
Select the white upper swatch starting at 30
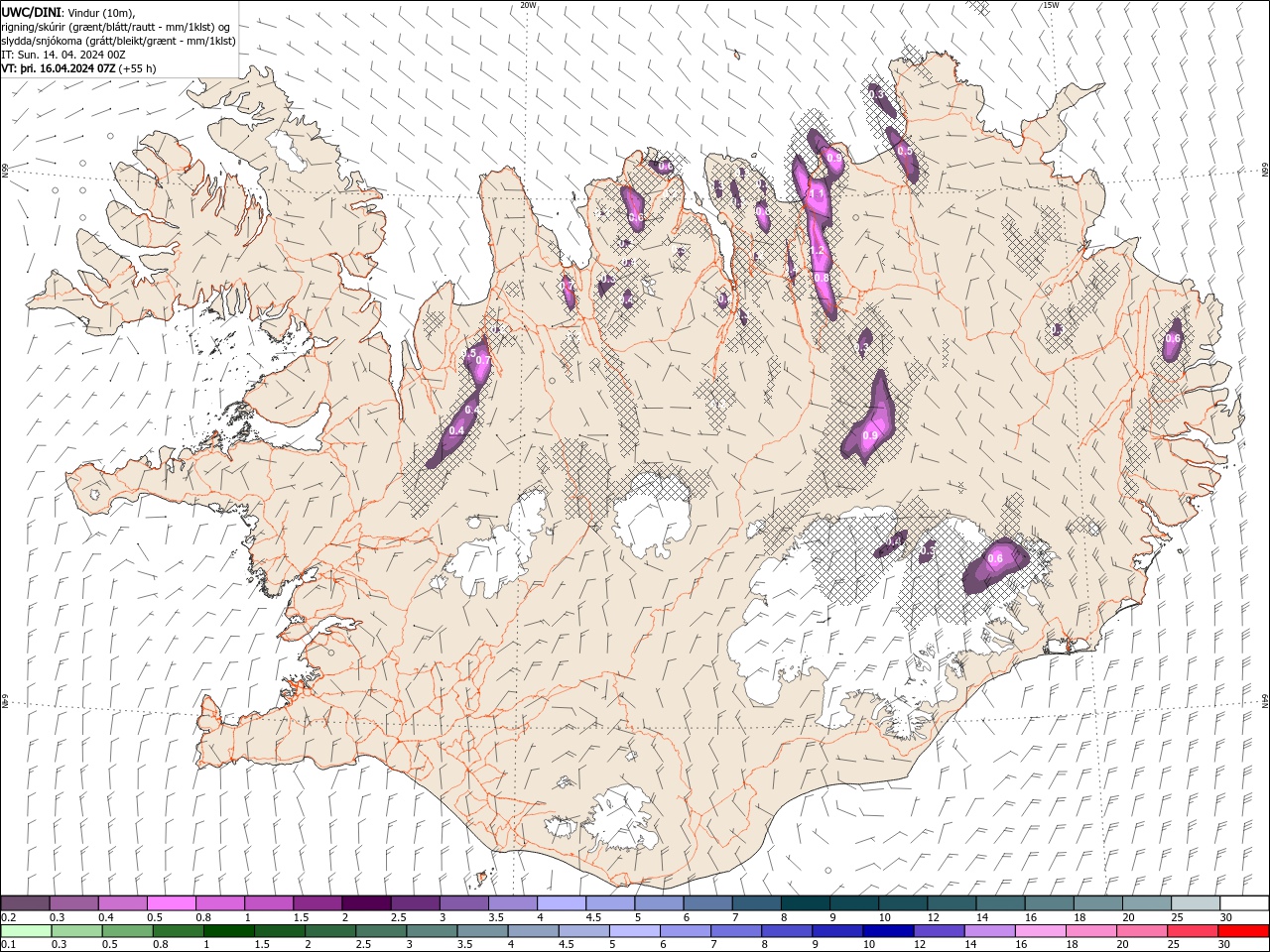click(1244, 903)
